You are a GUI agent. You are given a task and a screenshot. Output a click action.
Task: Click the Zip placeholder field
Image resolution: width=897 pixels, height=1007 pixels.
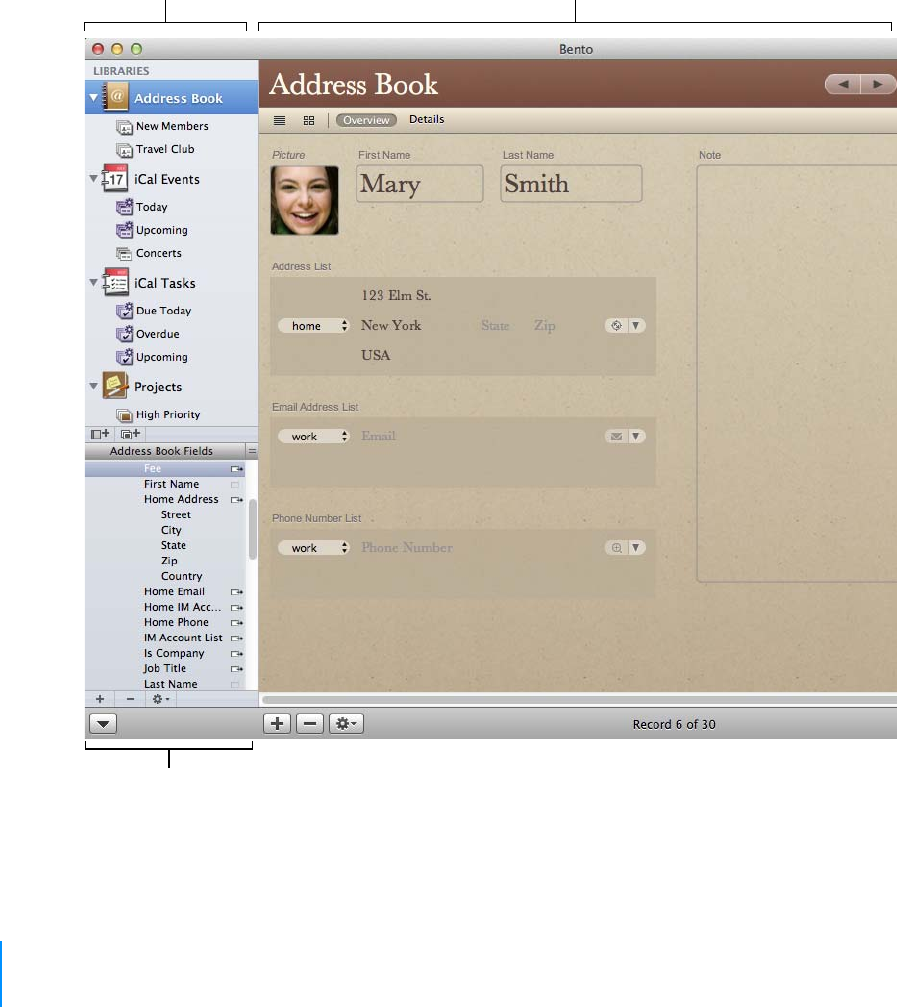coord(544,326)
